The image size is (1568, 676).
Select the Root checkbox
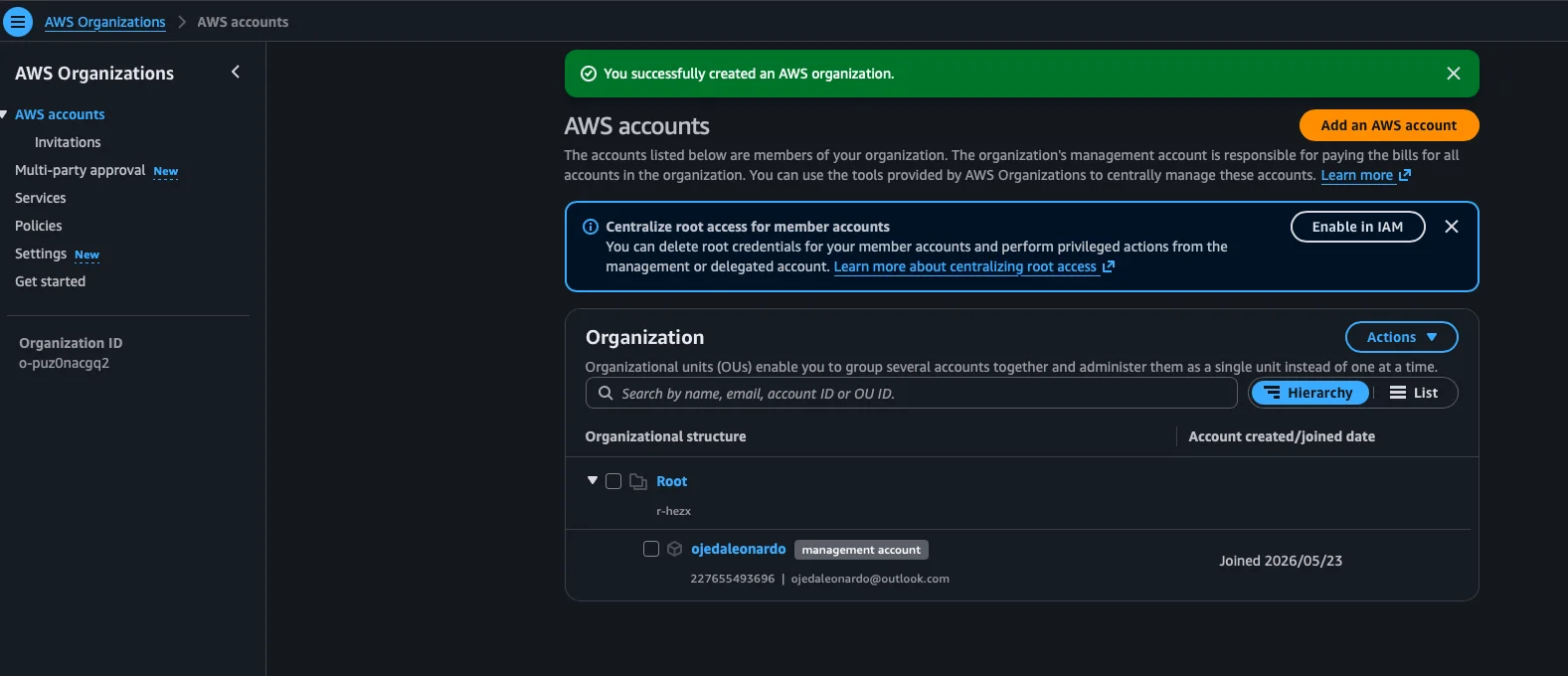pos(613,481)
